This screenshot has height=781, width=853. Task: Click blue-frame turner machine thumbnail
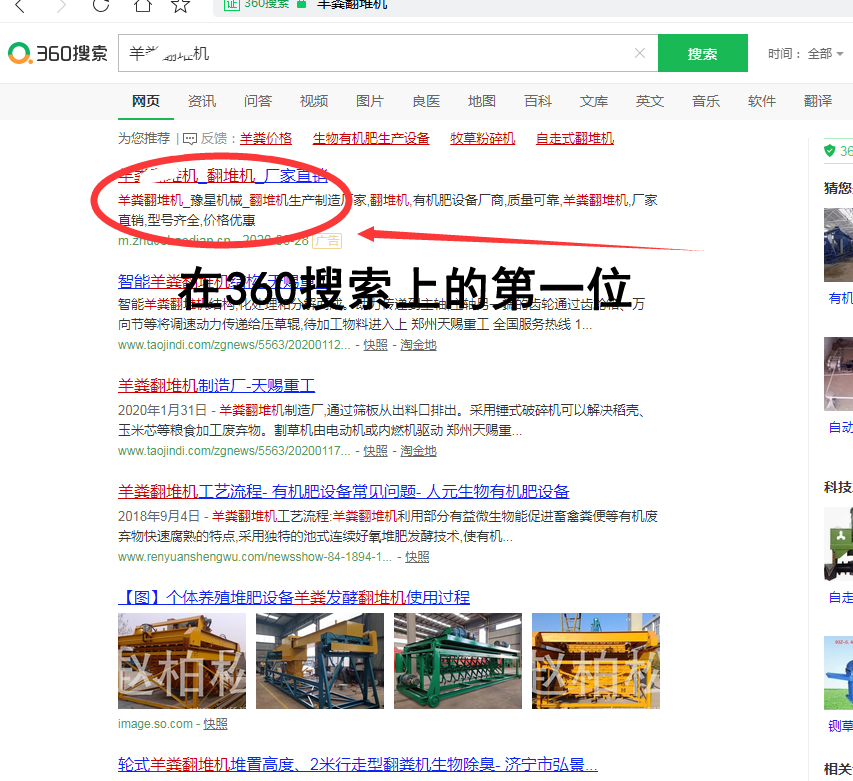(320, 661)
